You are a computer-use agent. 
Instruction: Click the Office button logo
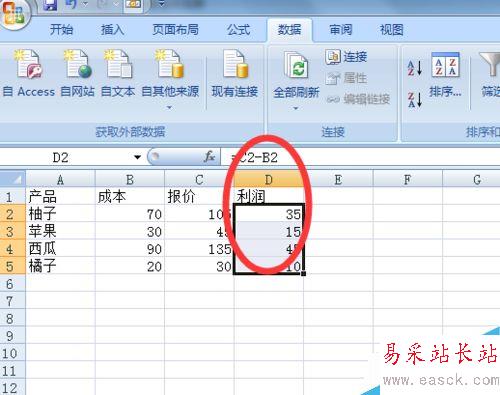point(13,13)
